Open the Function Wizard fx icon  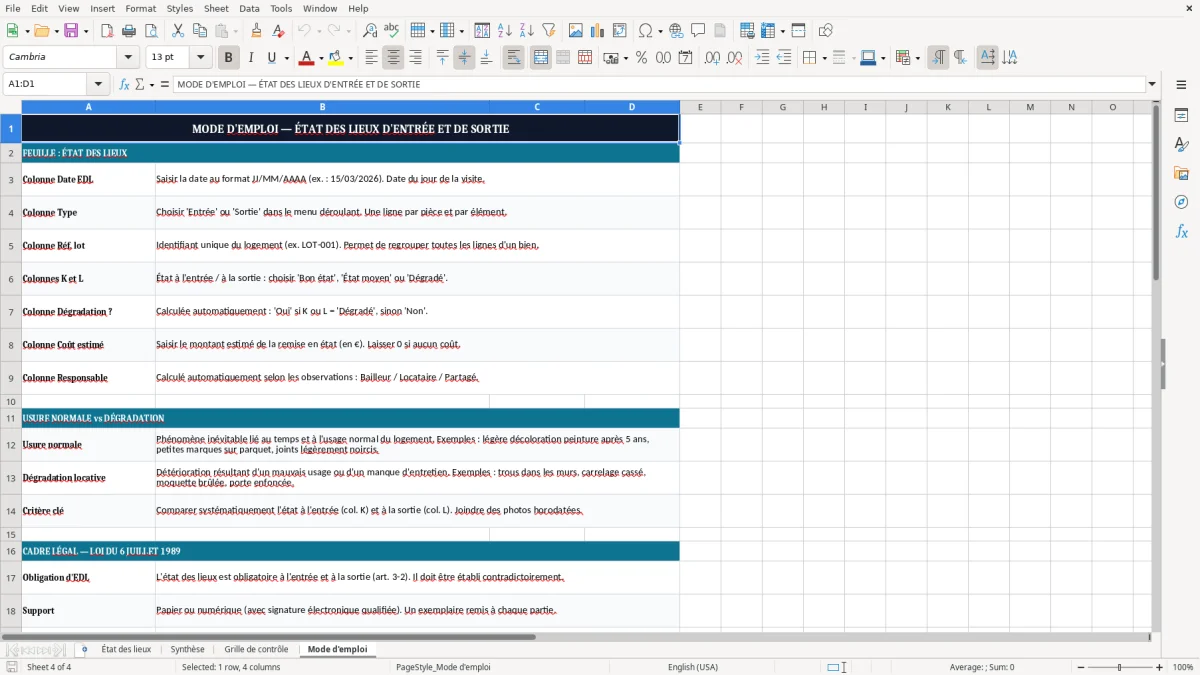(x=124, y=85)
